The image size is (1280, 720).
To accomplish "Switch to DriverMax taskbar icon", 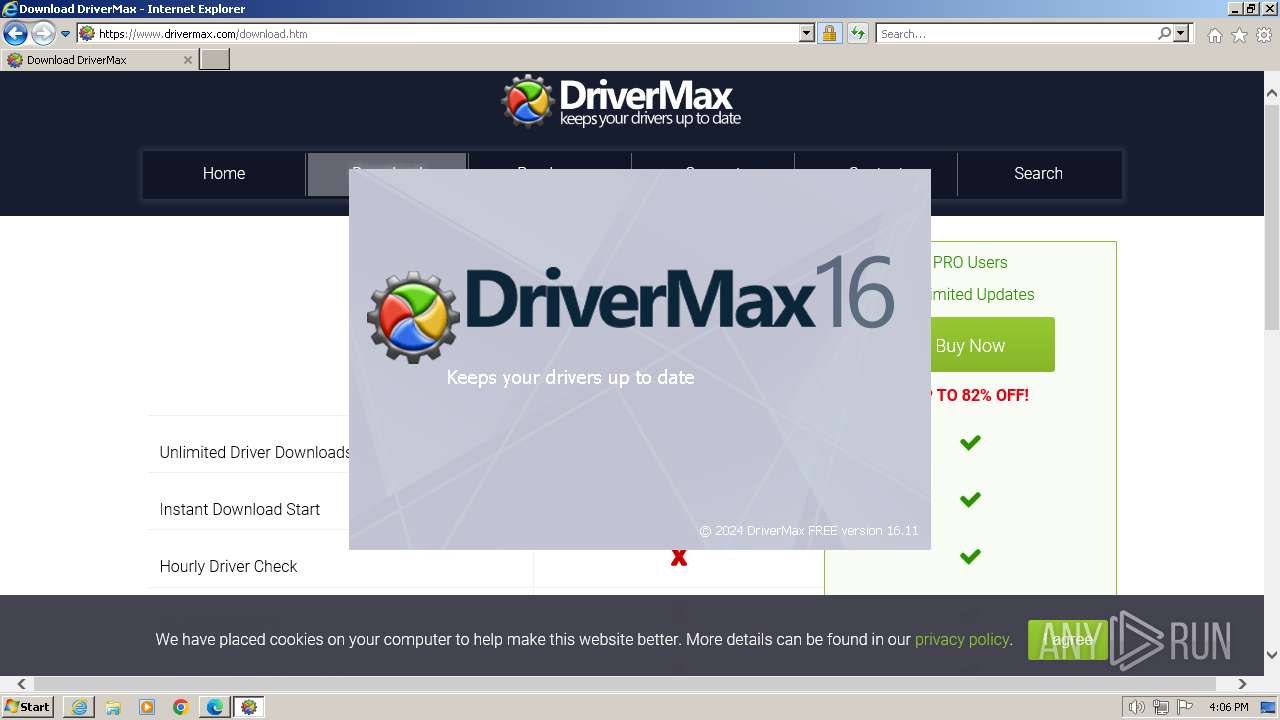I will pyautogui.click(x=249, y=707).
